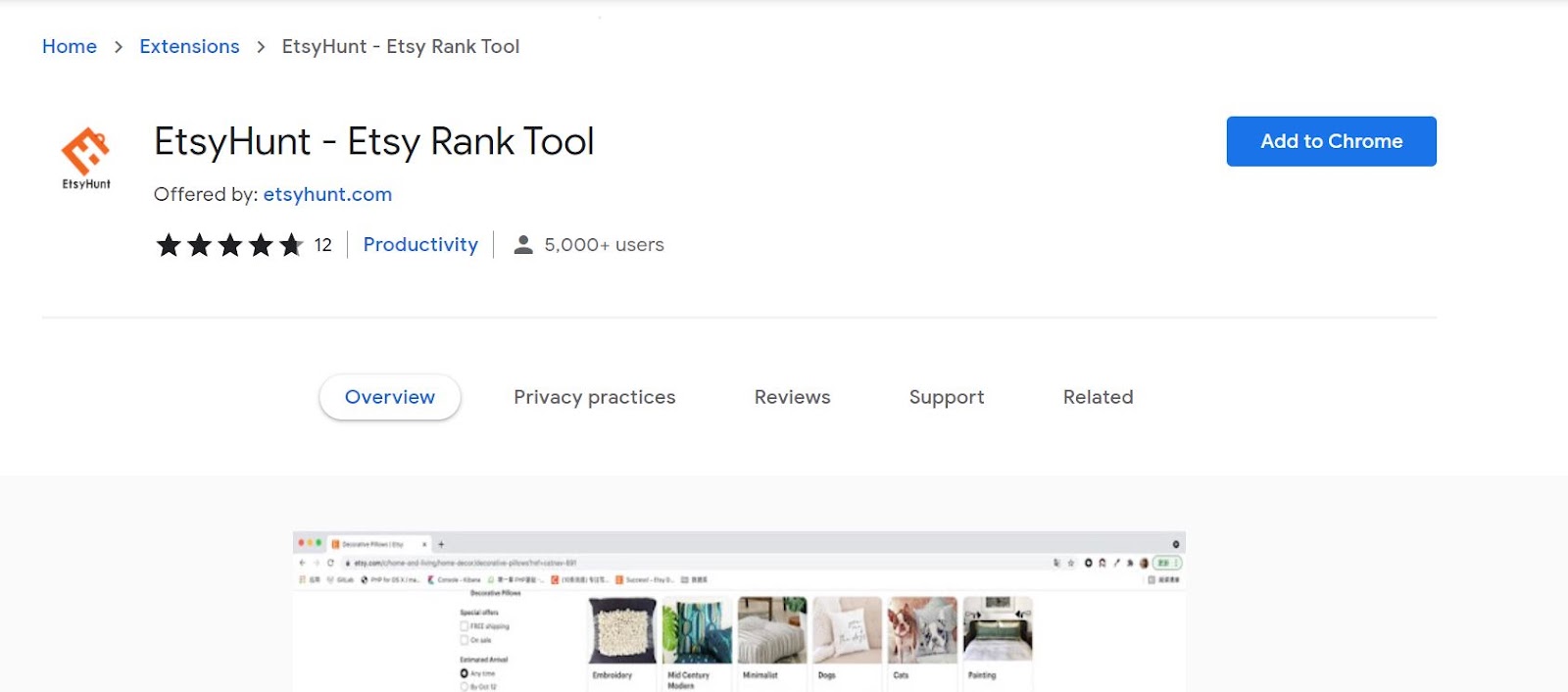The image size is (1568, 692).
Task: Switch to the Privacy practices tab
Action: 595,397
